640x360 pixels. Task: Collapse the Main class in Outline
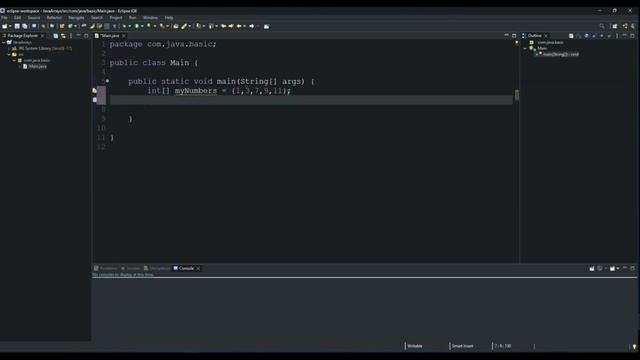tap(525, 48)
